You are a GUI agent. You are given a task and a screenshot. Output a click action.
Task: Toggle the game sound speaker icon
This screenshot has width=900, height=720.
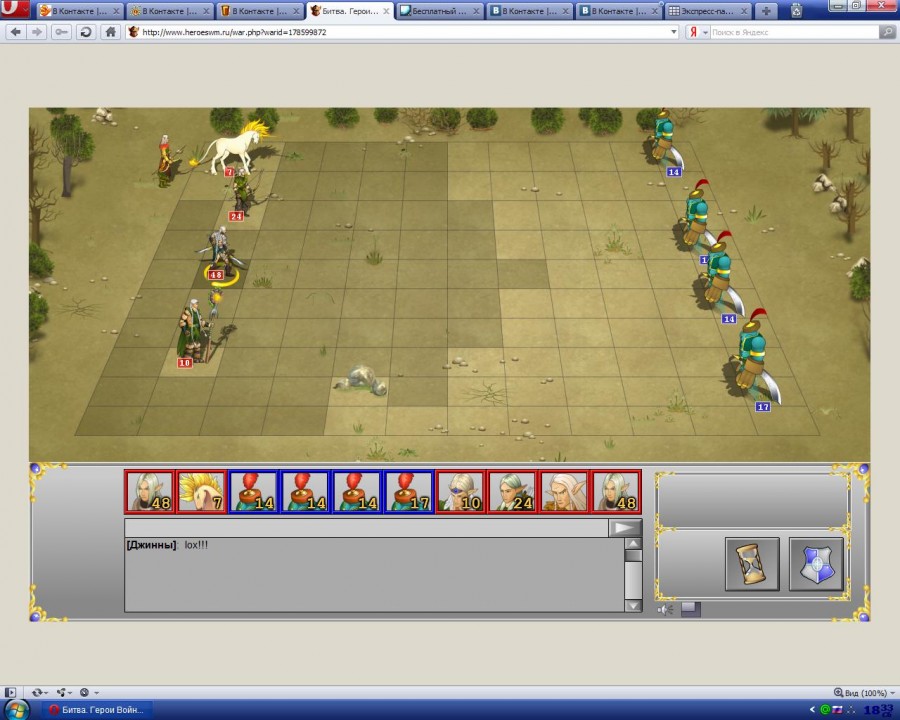[x=665, y=609]
